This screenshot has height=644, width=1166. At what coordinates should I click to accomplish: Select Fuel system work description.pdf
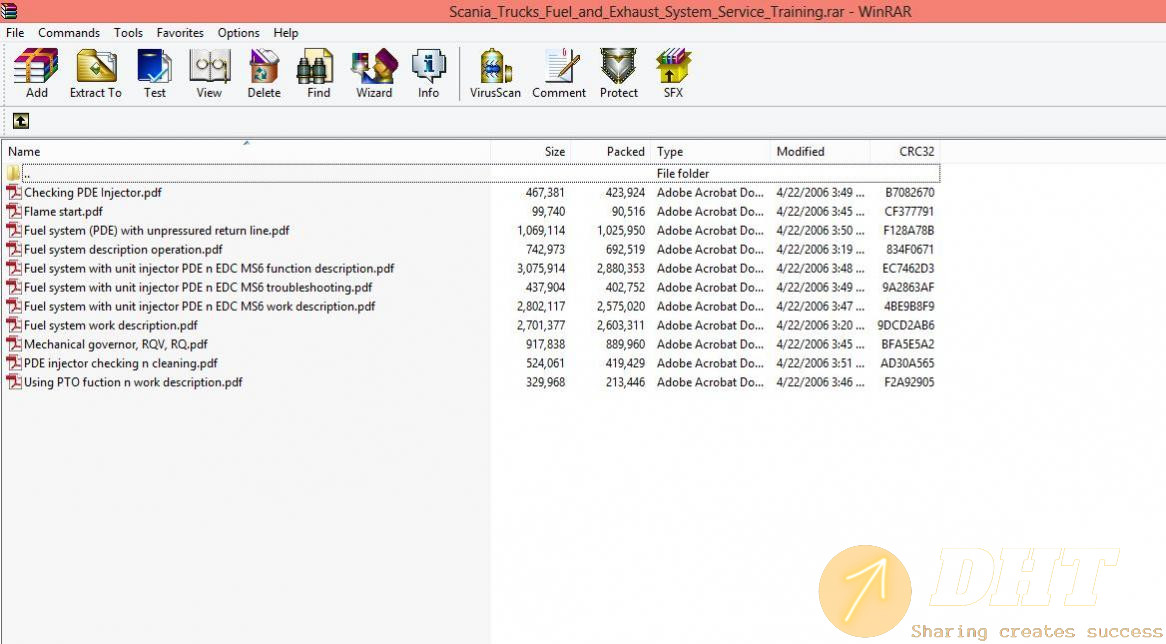coord(111,325)
